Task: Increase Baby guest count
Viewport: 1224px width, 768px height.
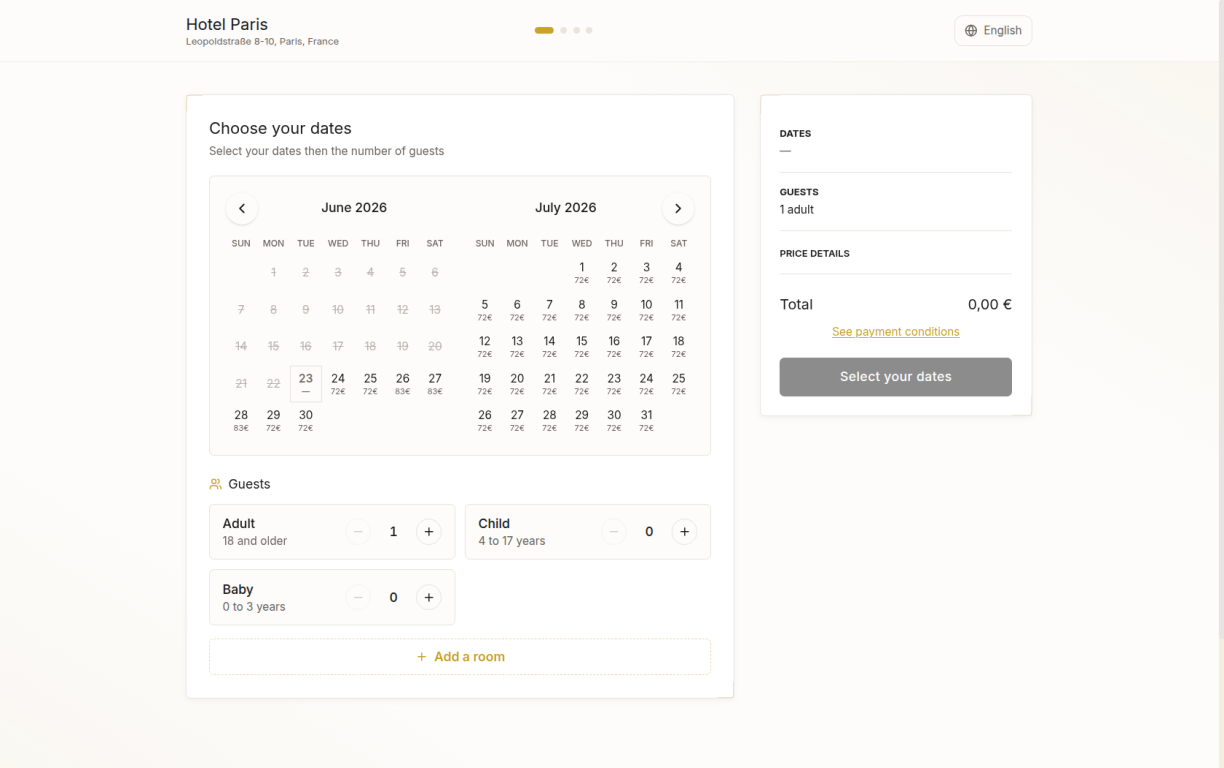Action: pyautogui.click(x=428, y=598)
